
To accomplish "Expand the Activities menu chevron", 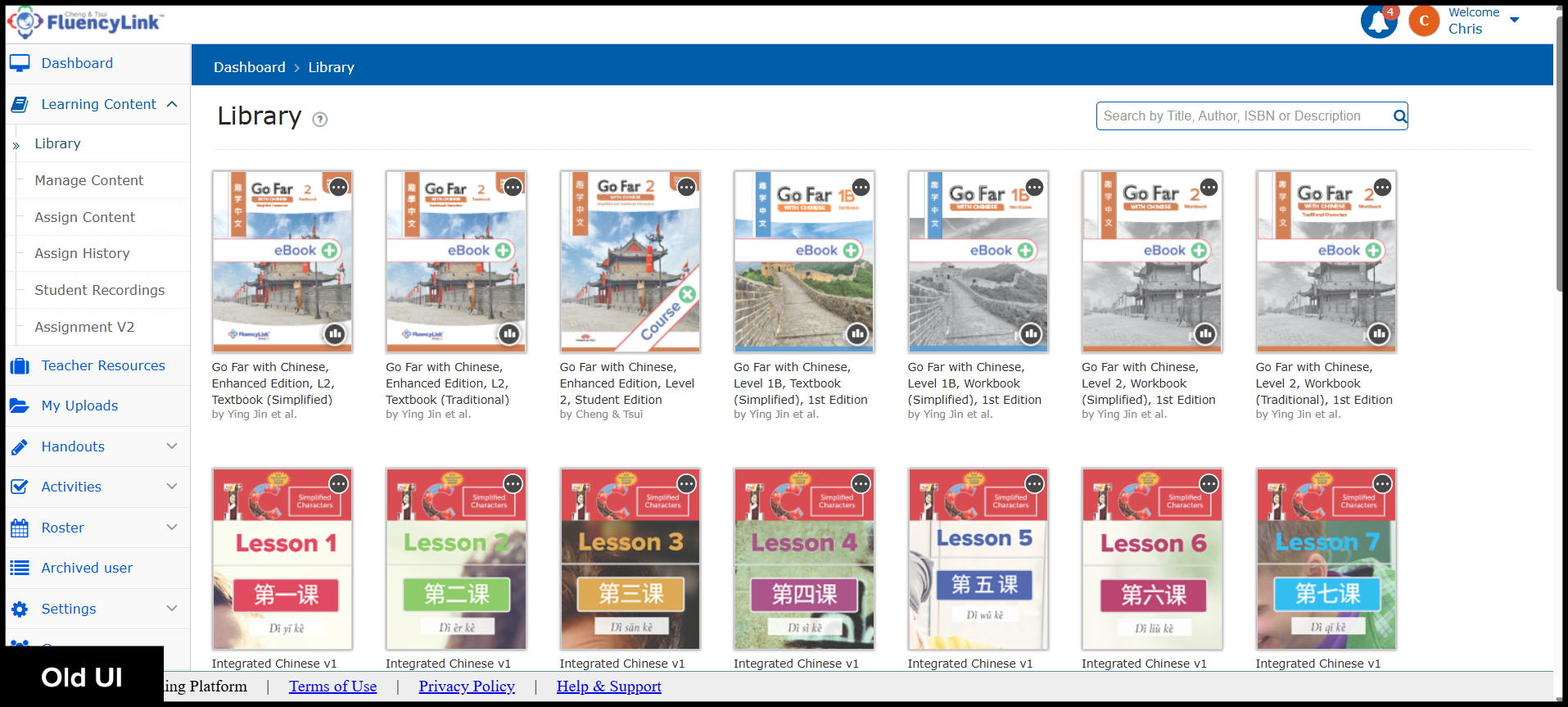I will point(172,486).
